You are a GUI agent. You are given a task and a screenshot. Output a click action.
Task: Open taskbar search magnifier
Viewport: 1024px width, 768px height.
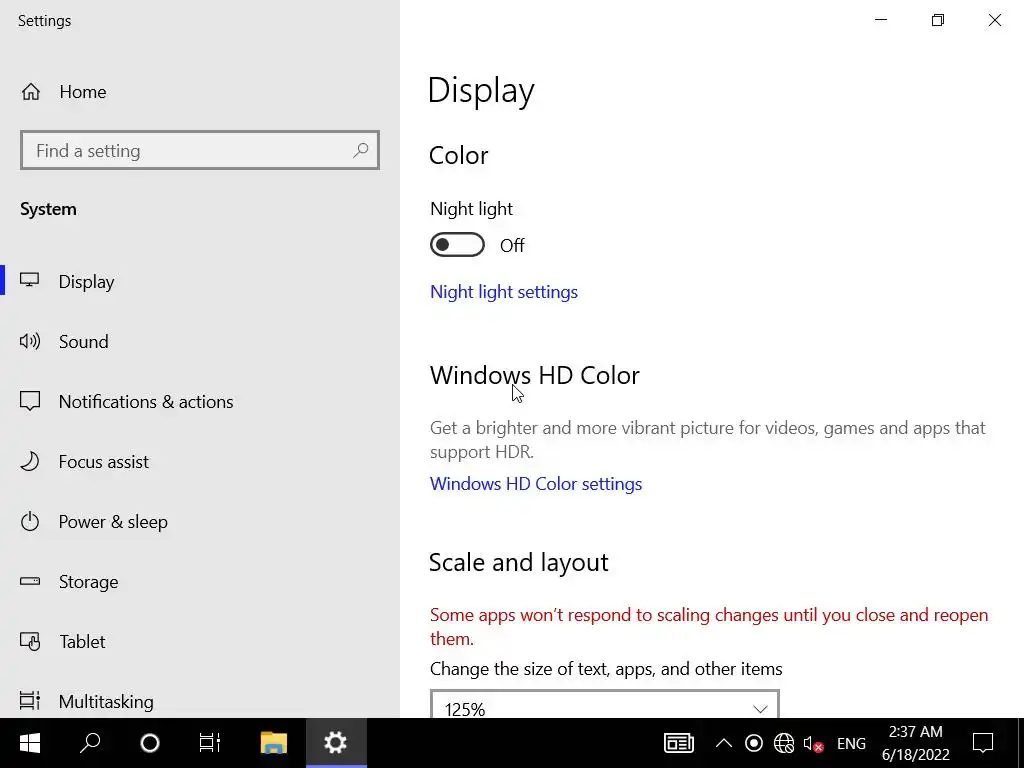(90, 743)
